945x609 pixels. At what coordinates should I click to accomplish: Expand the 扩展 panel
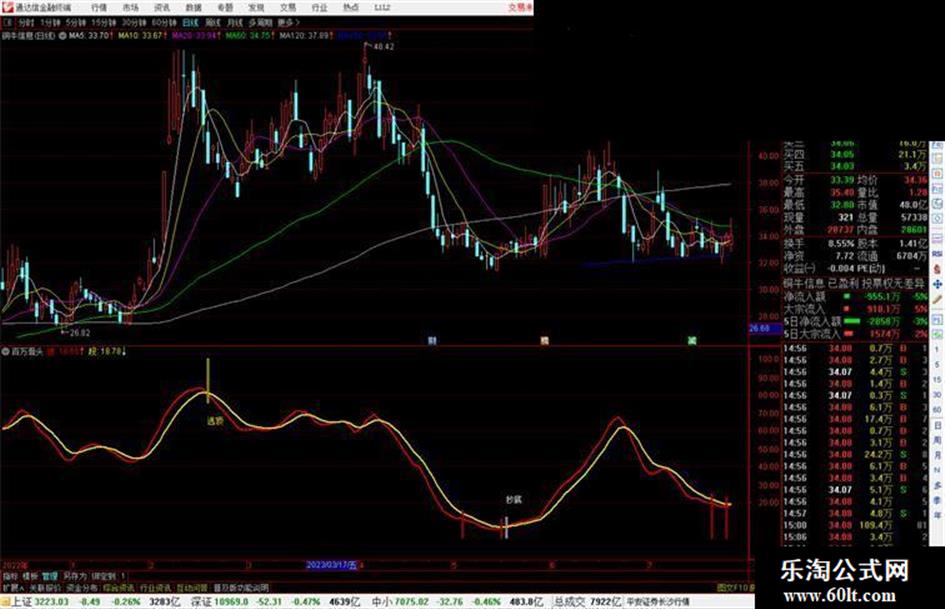[x=12, y=587]
